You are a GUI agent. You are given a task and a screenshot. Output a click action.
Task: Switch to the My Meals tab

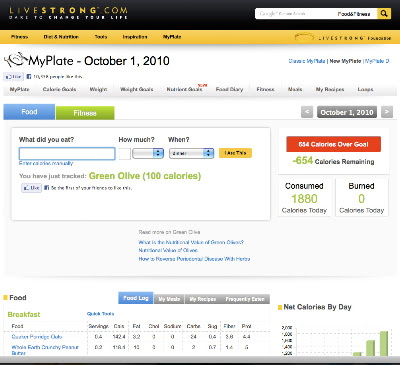[x=169, y=299]
